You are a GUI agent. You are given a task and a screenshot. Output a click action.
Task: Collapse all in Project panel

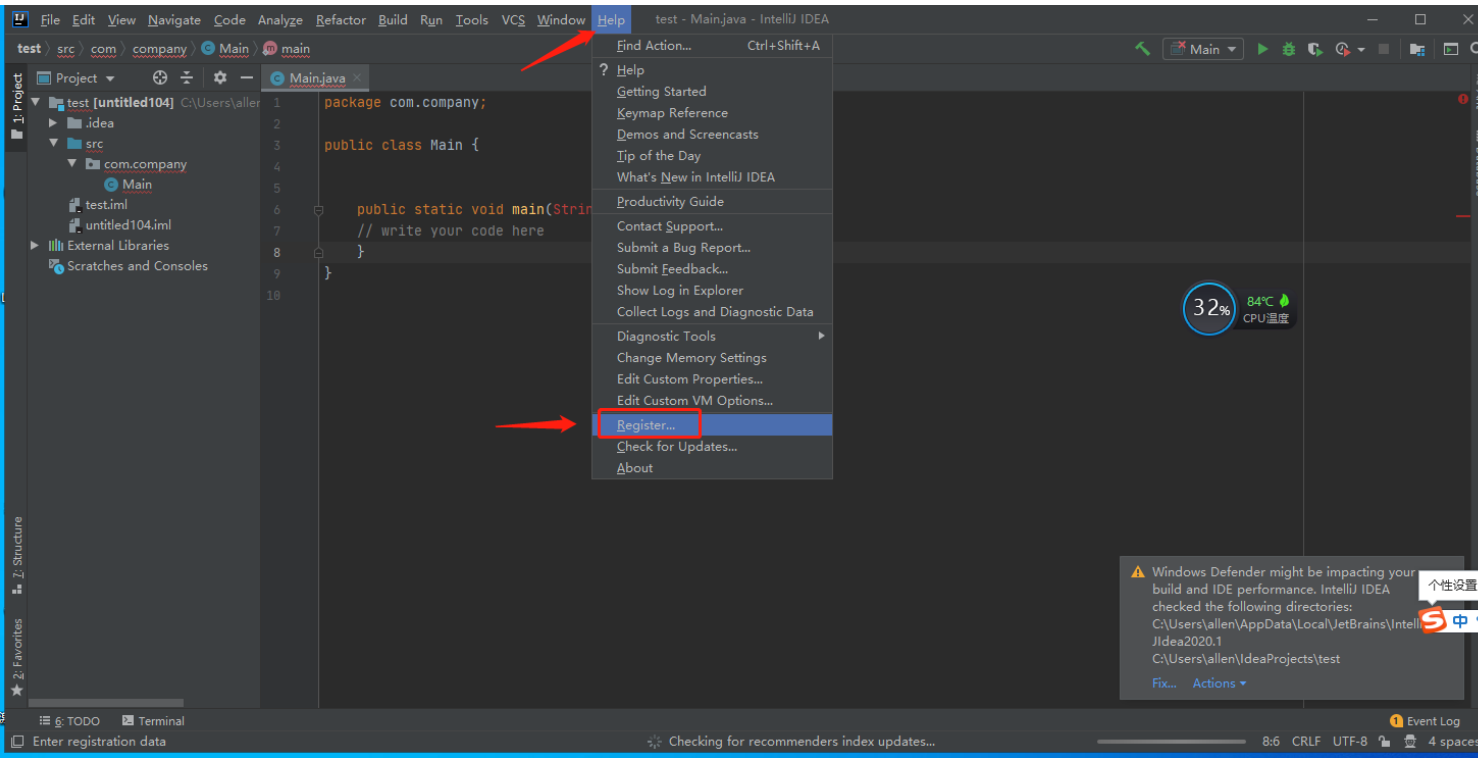pos(186,78)
